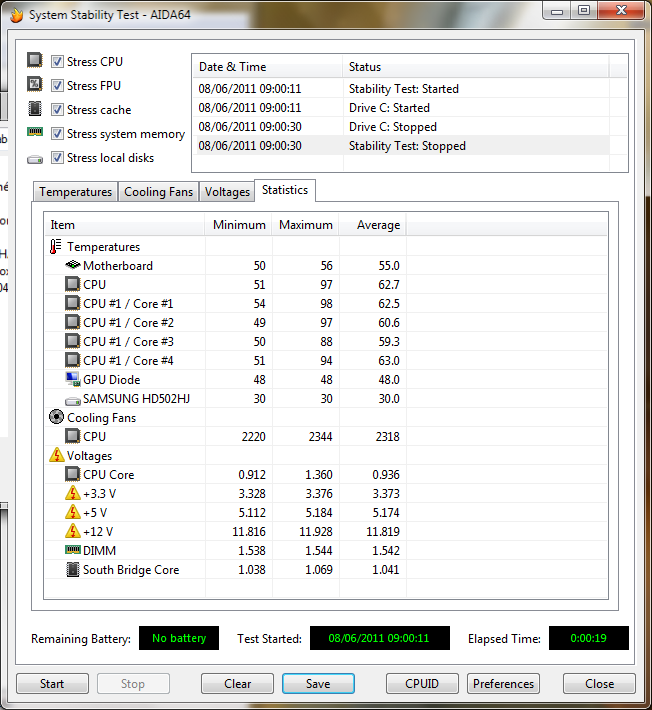This screenshot has height=710, width=652.
Task: Click the CPU maximum temperature value 97
Action: 326,285
